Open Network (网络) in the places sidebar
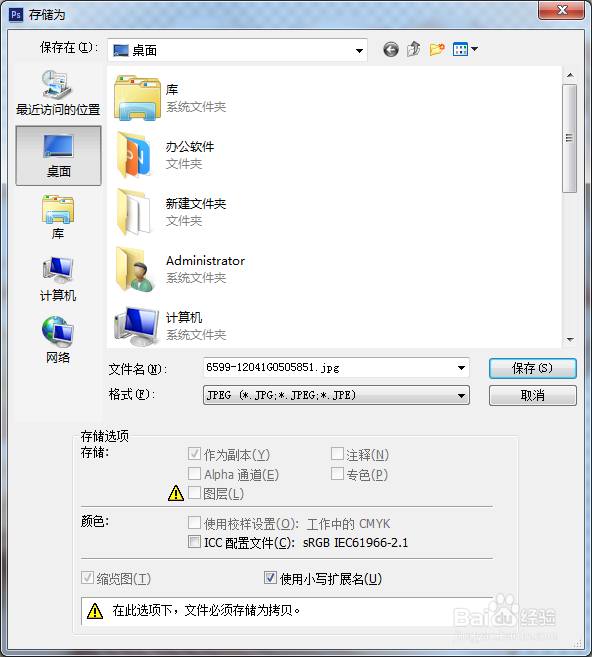The image size is (592, 657). click(58, 340)
